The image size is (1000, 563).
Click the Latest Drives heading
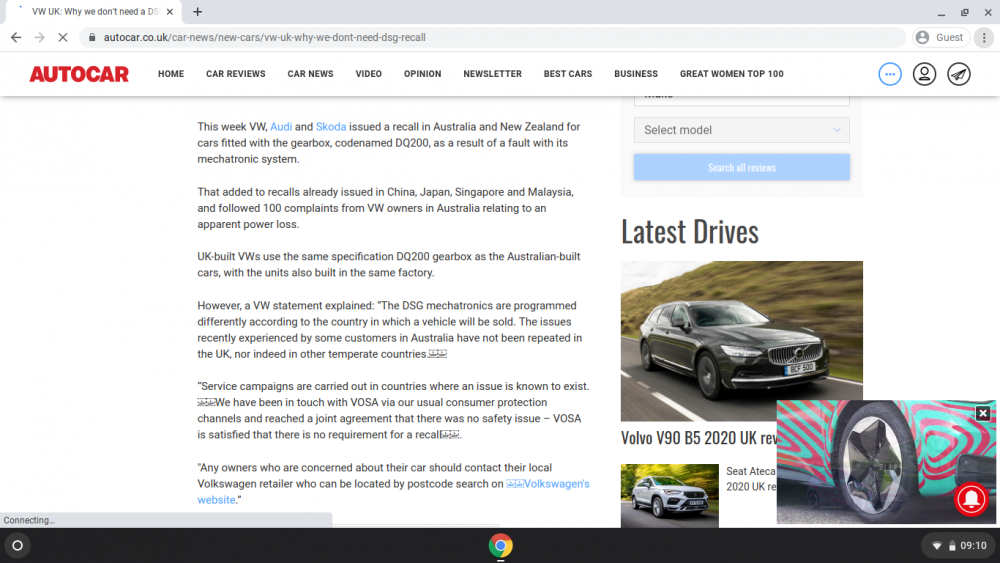click(x=690, y=231)
